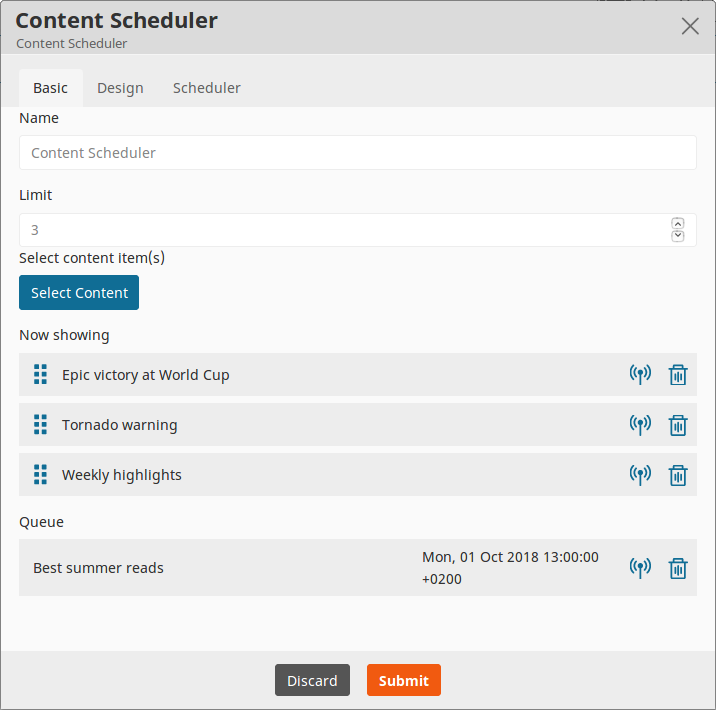Click broadcast icon for Best summer reads
716x710 pixels.
click(640, 568)
